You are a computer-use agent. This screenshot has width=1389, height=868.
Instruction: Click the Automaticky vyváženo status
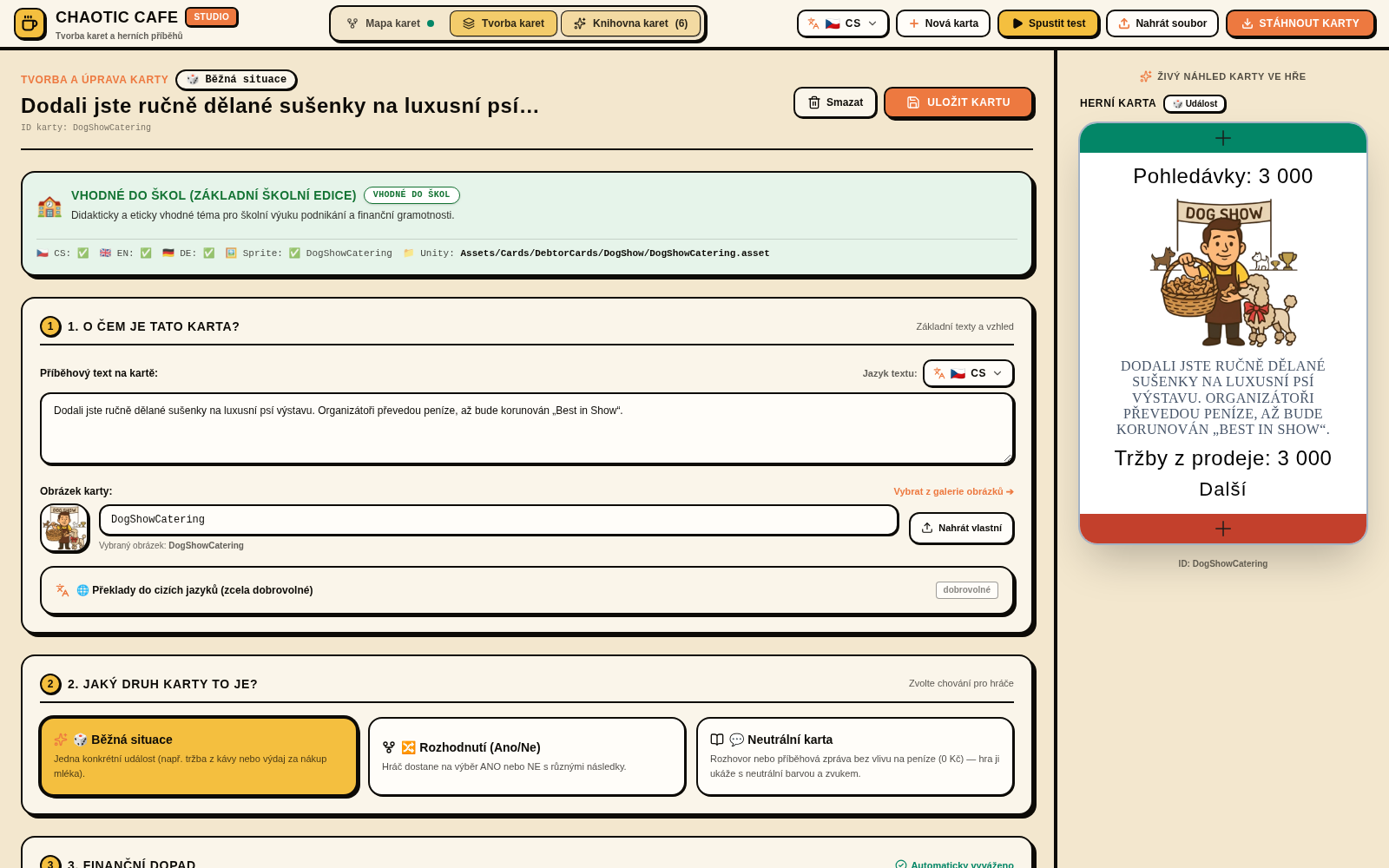tap(954, 865)
